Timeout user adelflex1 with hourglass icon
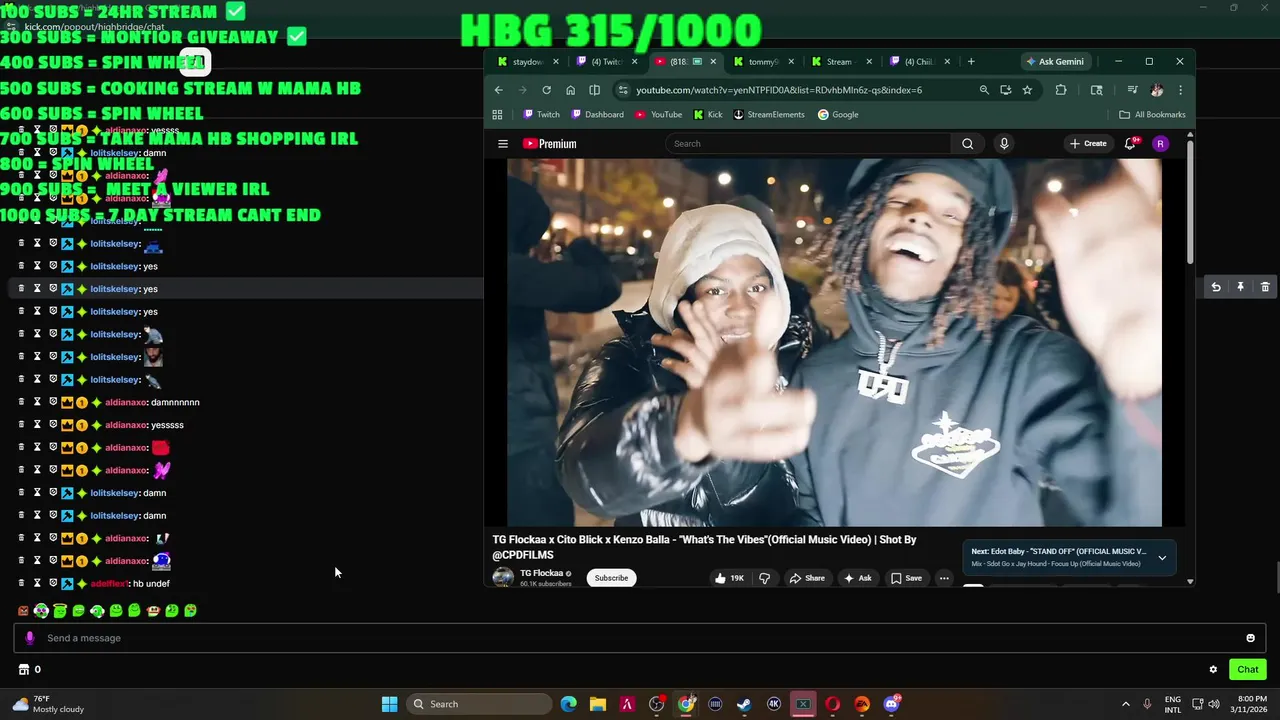Image resolution: width=1280 pixels, height=720 pixels. pyautogui.click(x=37, y=583)
